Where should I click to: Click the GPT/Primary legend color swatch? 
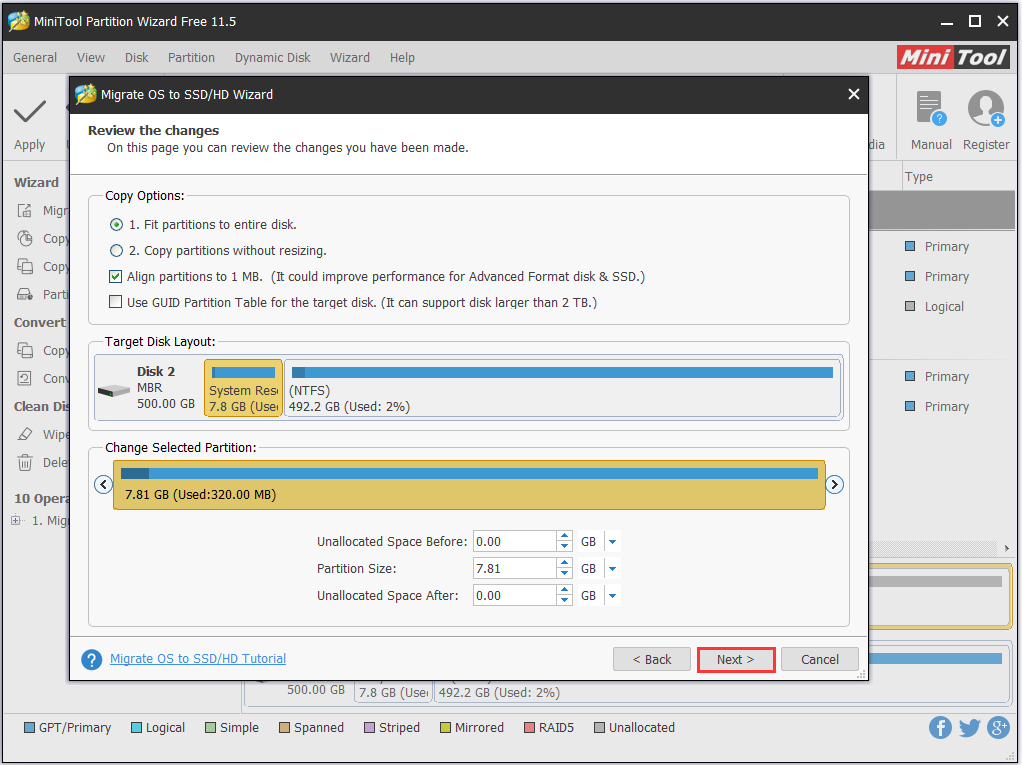(29, 727)
